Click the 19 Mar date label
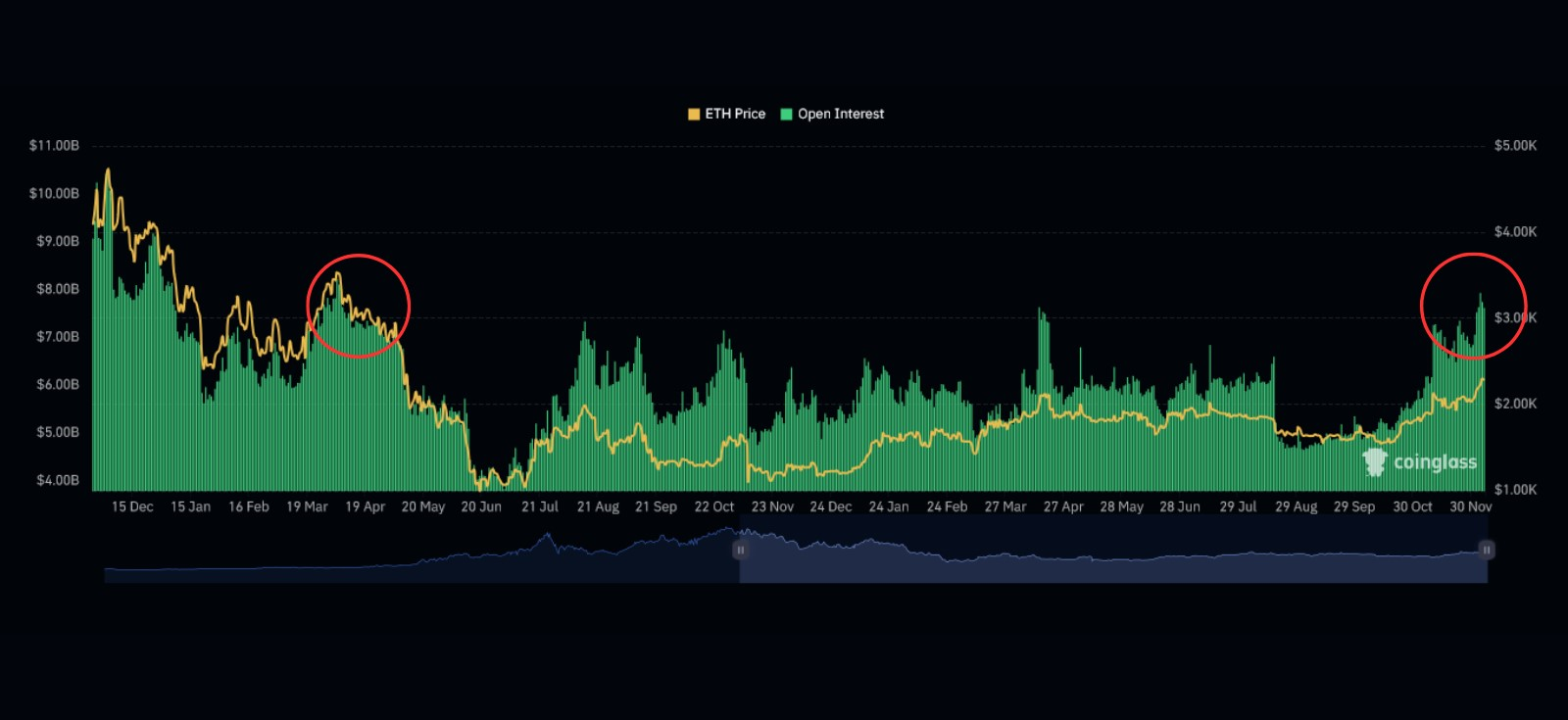The width and height of the screenshot is (1568, 720). 307,507
